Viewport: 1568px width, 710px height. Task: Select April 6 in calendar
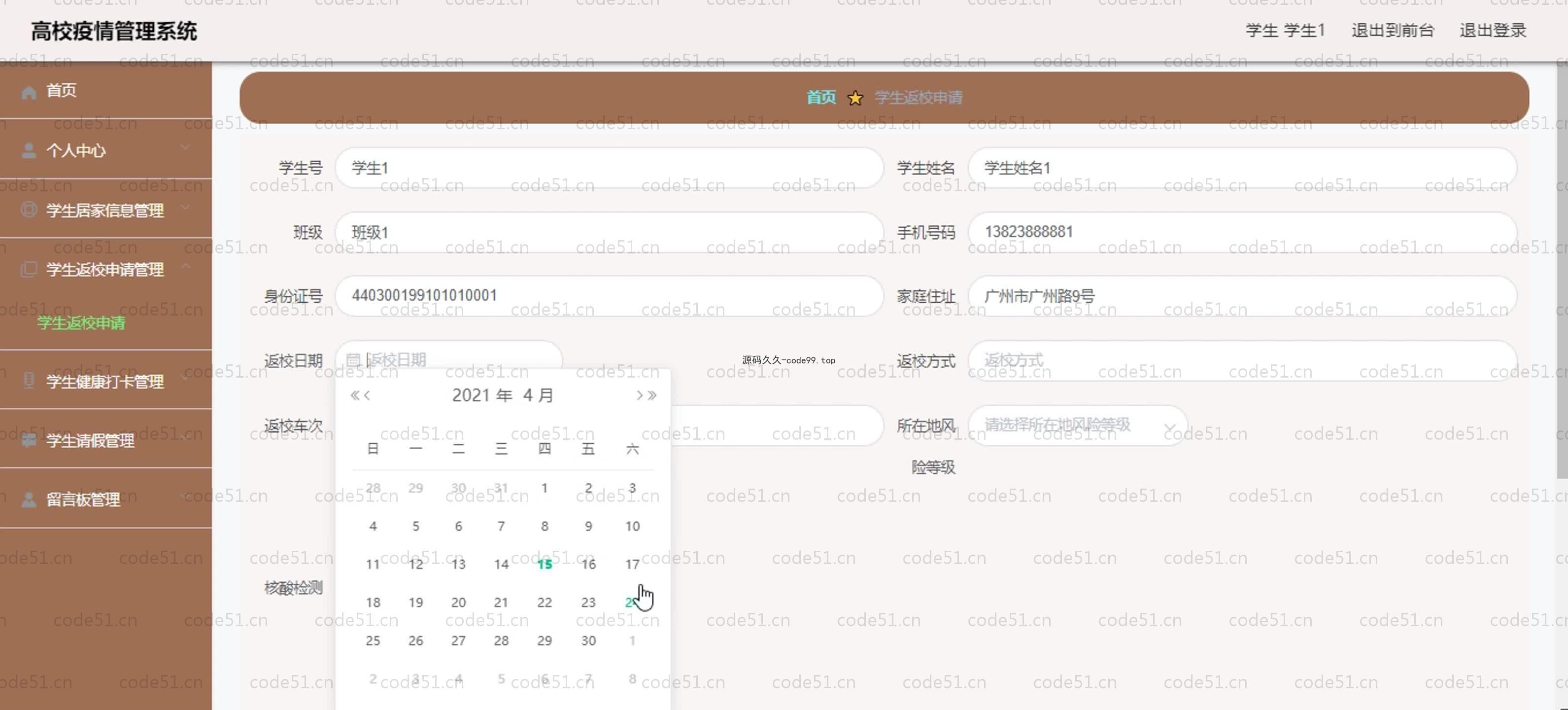click(x=458, y=526)
